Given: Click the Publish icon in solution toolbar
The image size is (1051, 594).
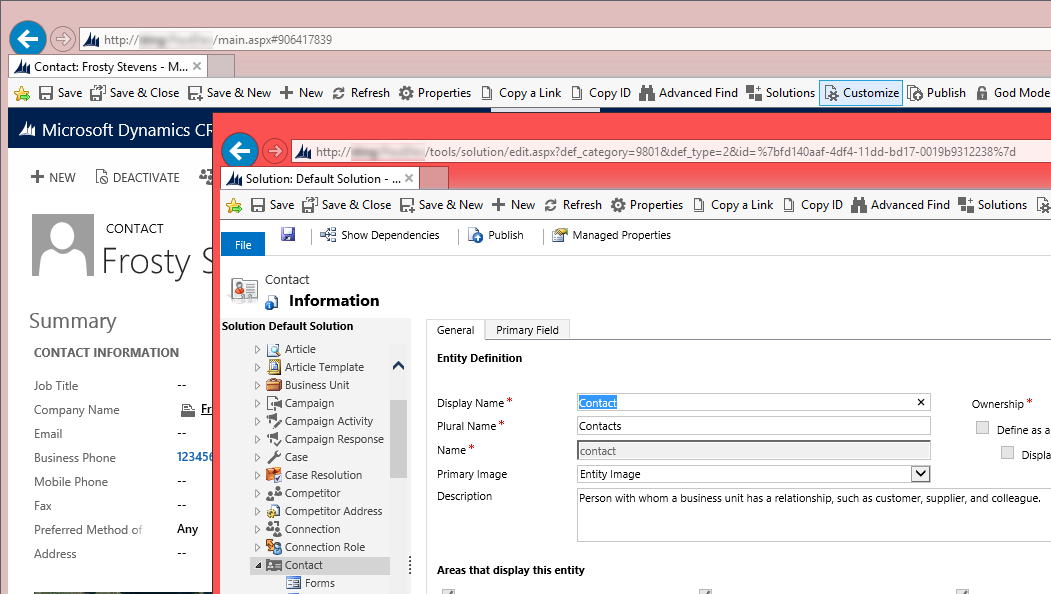Looking at the screenshot, I should pos(476,236).
